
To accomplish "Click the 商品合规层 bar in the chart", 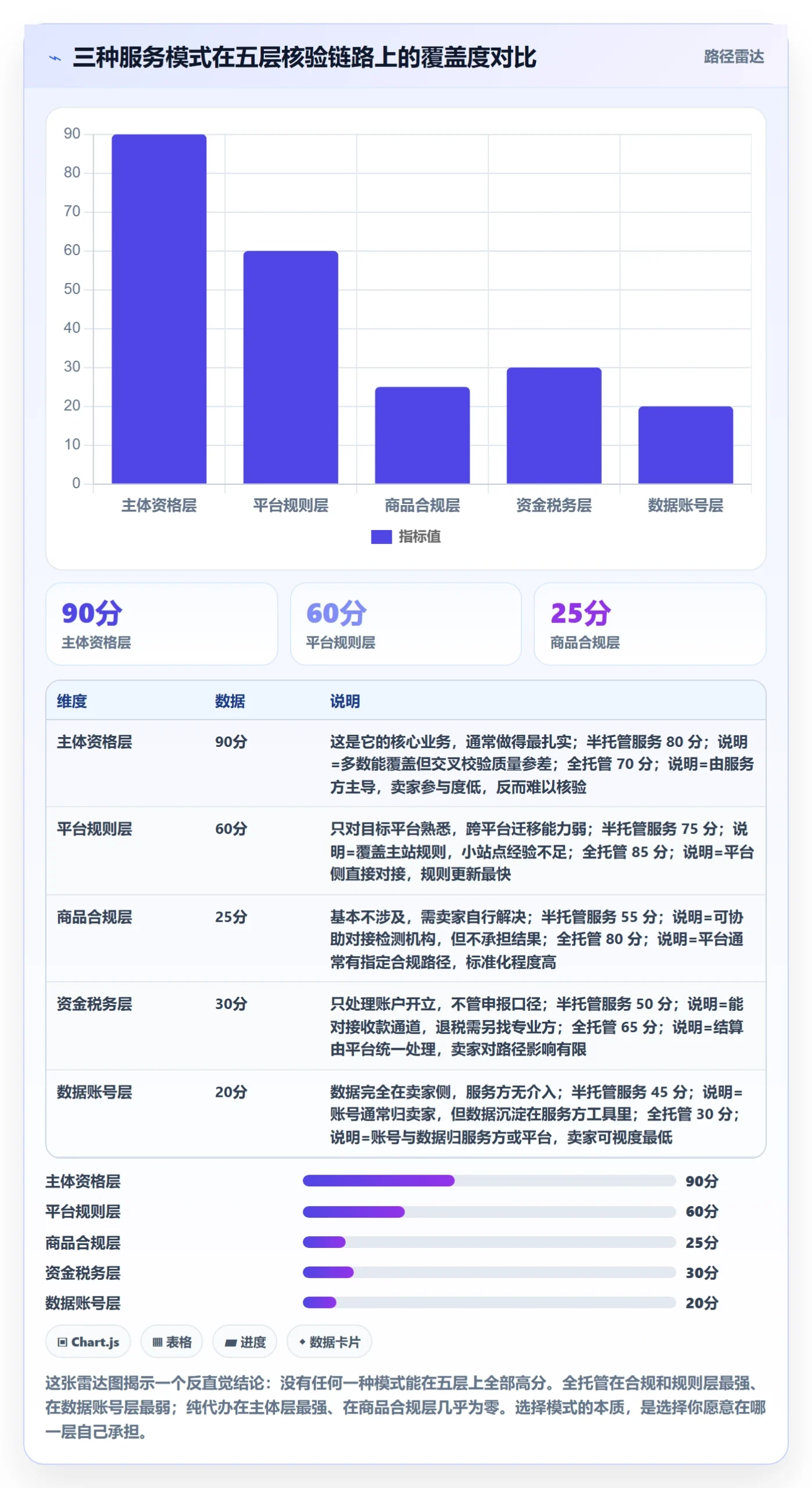I will tap(422, 435).
